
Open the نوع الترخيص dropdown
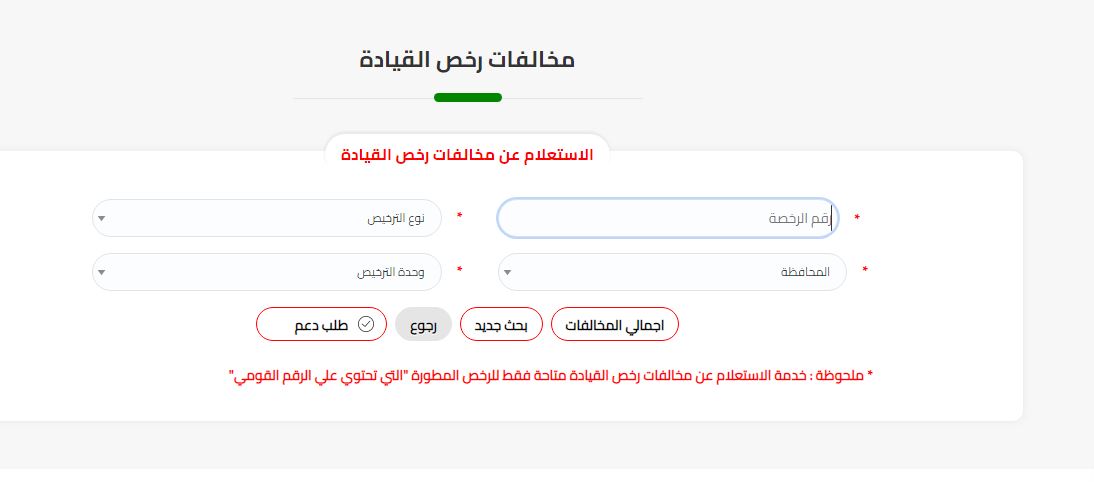(x=267, y=218)
